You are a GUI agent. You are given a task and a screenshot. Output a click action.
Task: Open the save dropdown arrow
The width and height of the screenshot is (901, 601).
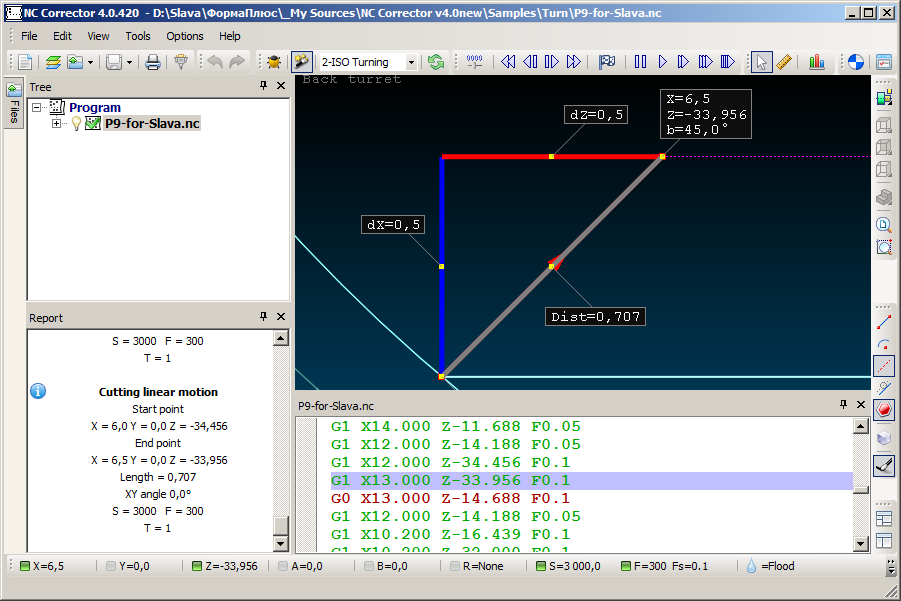click(x=129, y=62)
